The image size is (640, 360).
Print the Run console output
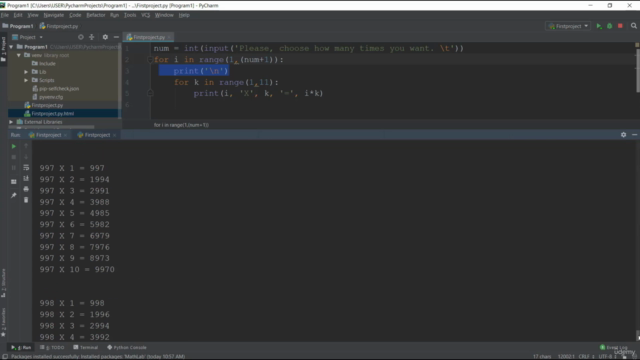(x=26, y=189)
